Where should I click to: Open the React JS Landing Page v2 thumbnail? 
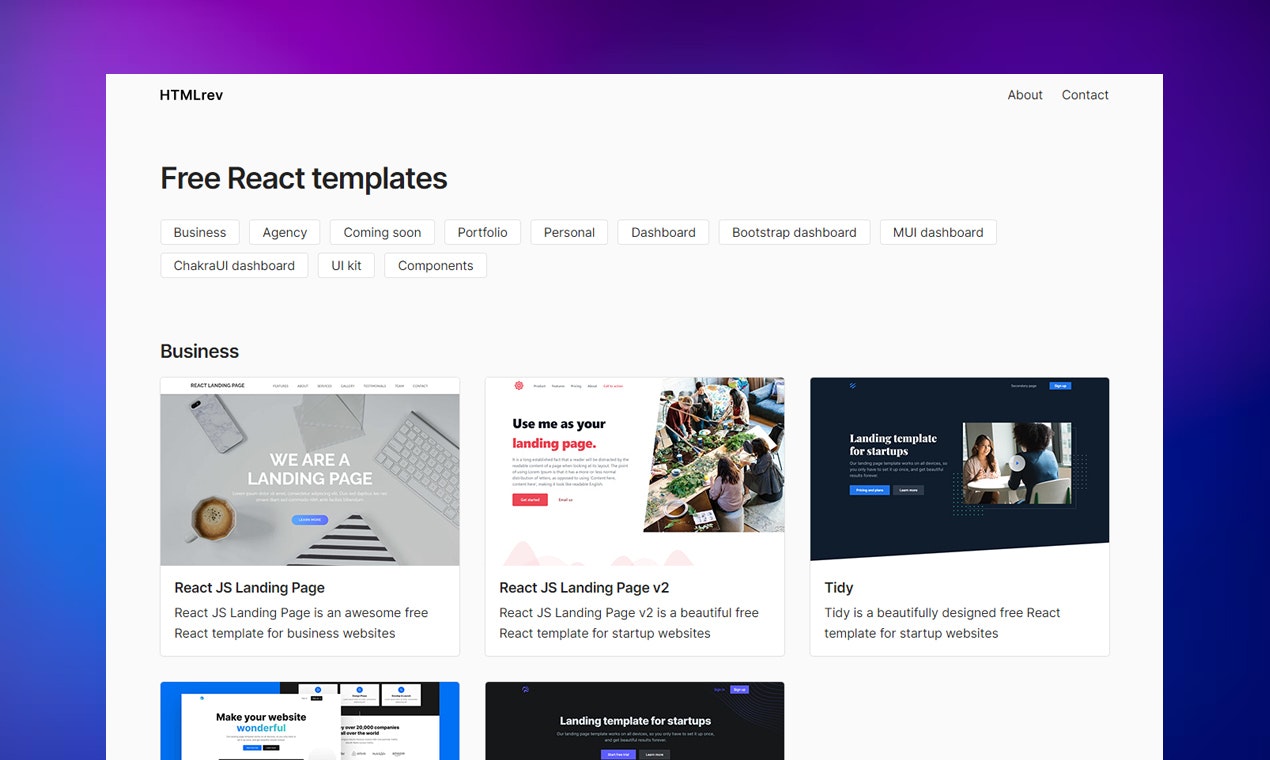tap(635, 472)
